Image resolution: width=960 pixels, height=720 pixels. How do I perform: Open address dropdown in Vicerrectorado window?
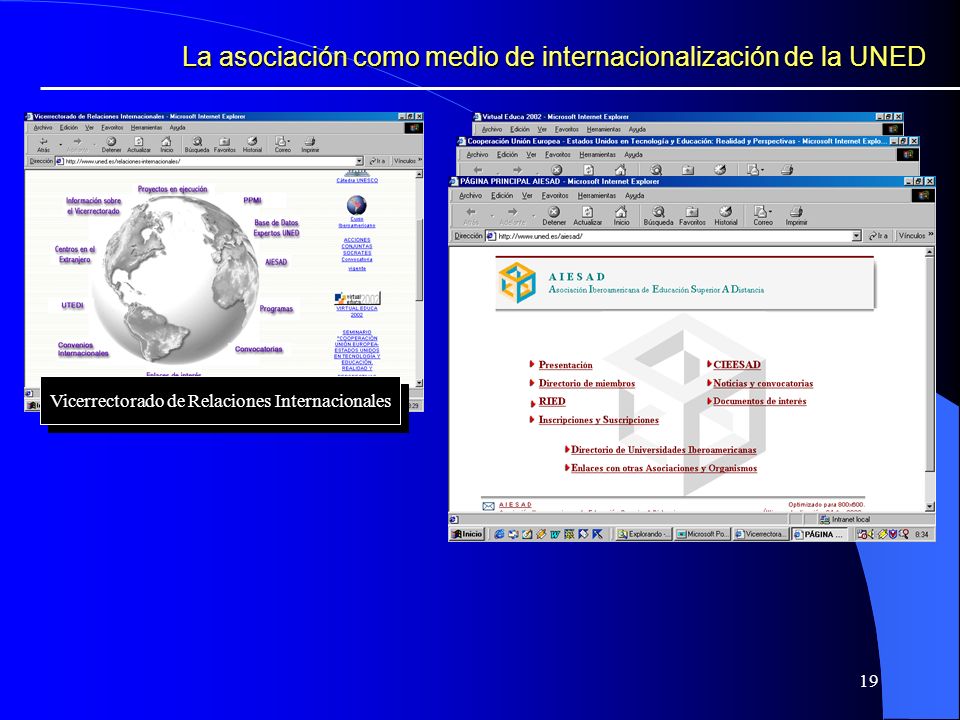coord(359,161)
